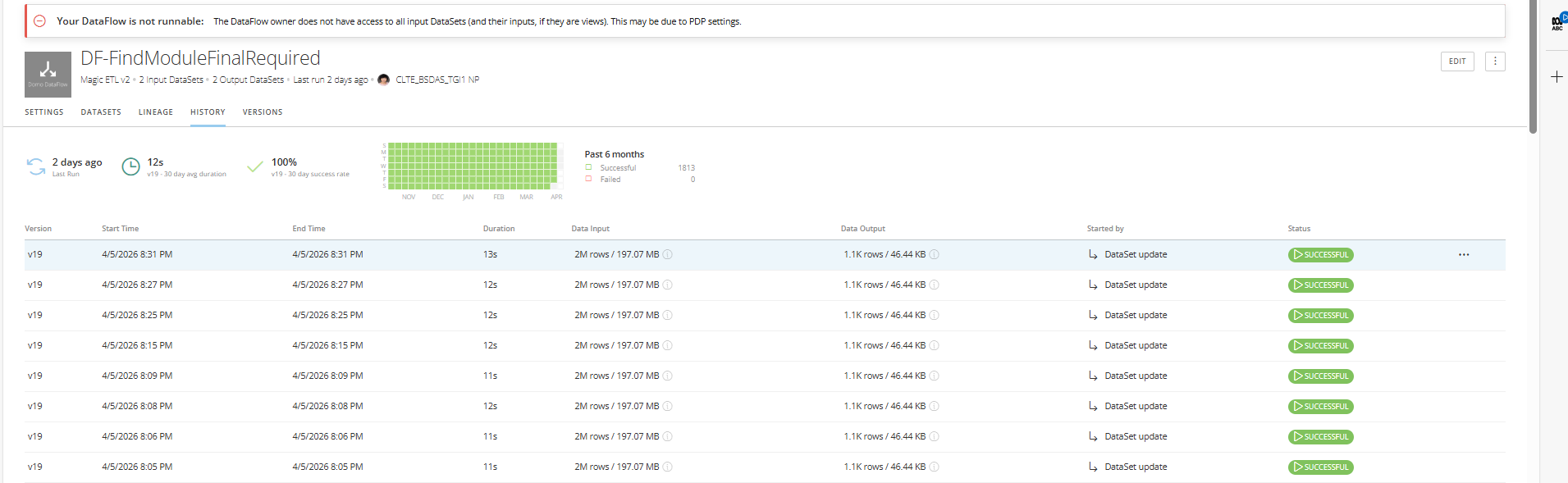
Task: Click the End Time column header
Action: [309, 229]
